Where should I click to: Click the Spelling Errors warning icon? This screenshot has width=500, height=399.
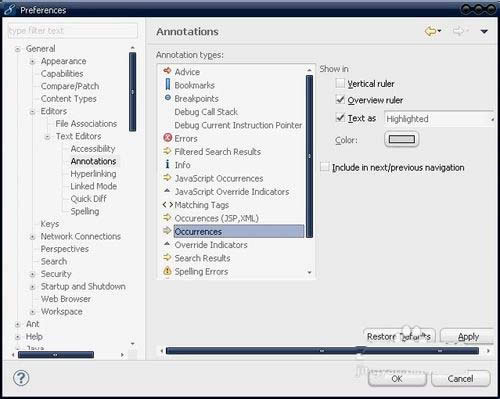coord(167,271)
